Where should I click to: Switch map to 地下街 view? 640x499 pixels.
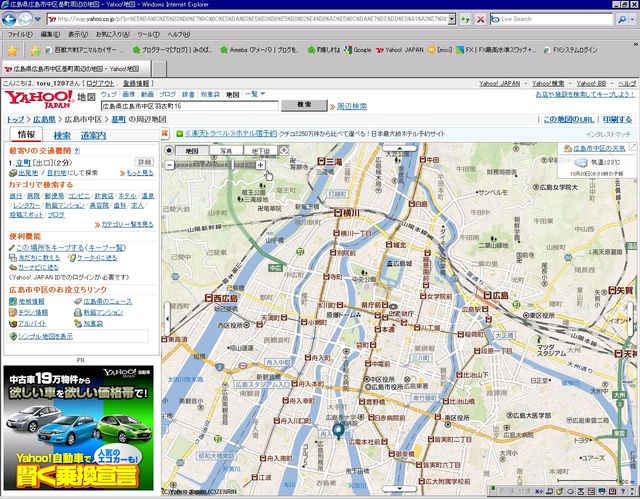tap(260, 151)
